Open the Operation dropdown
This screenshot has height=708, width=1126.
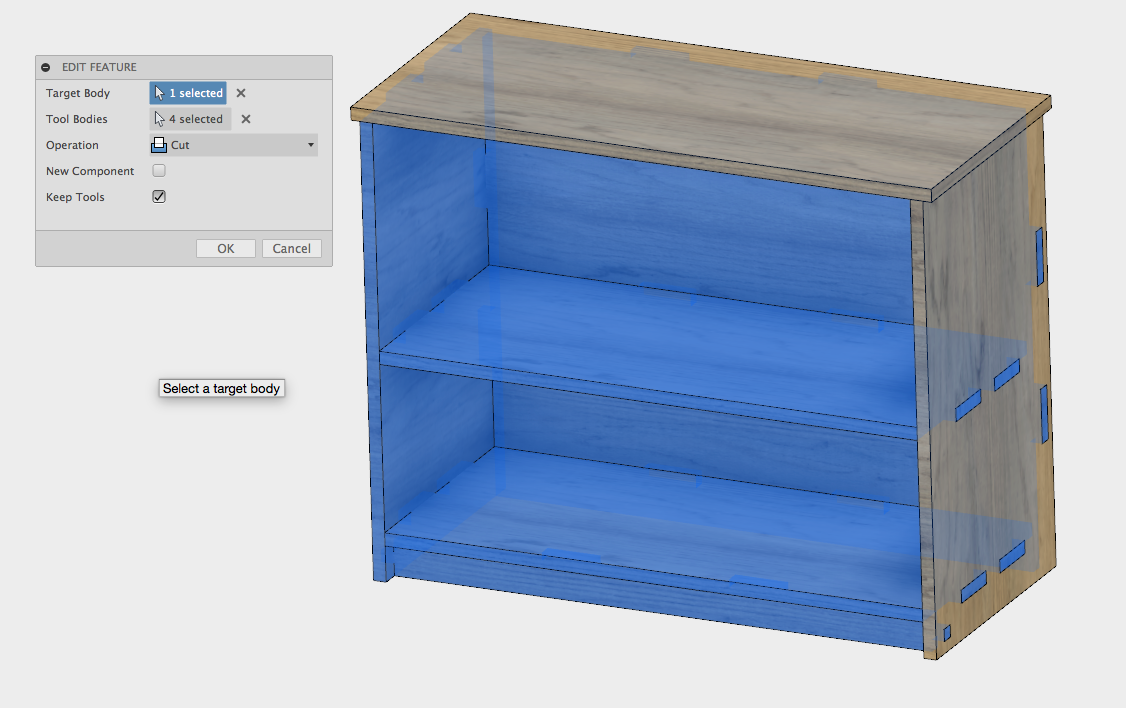pyautogui.click(x=232, y=144)
